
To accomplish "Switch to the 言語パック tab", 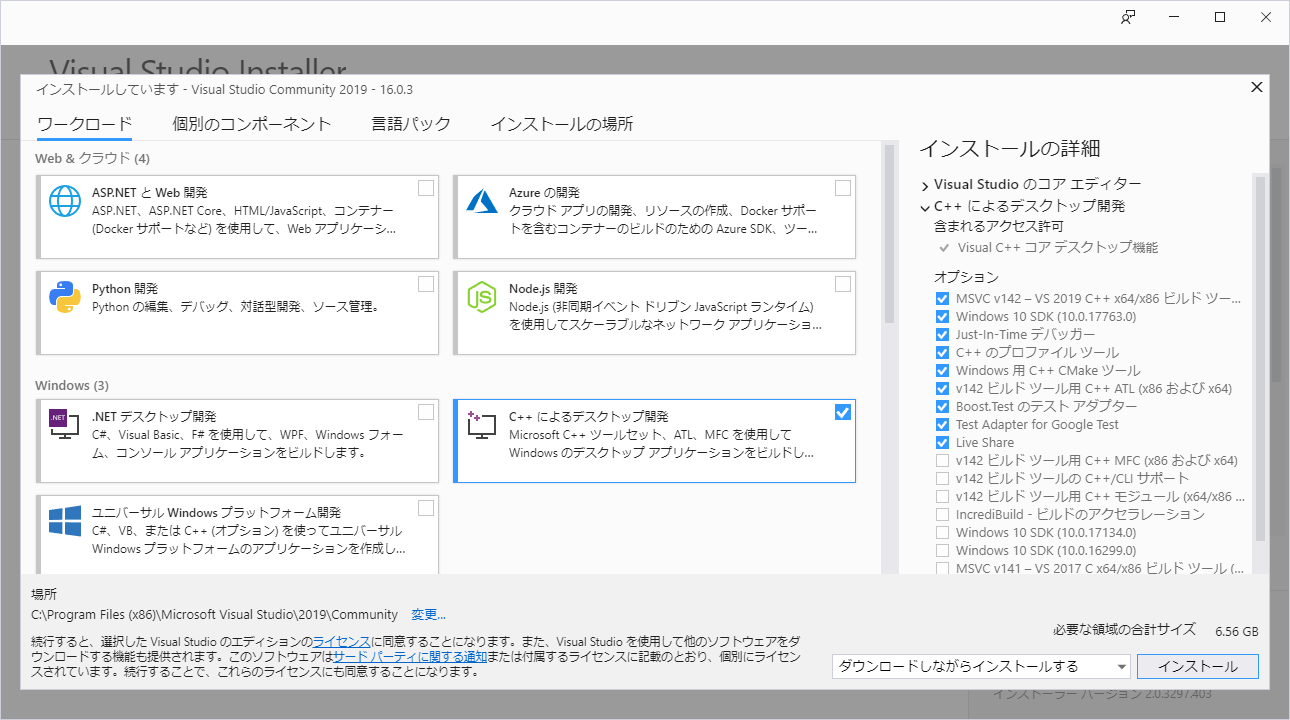I will (411, 124).
